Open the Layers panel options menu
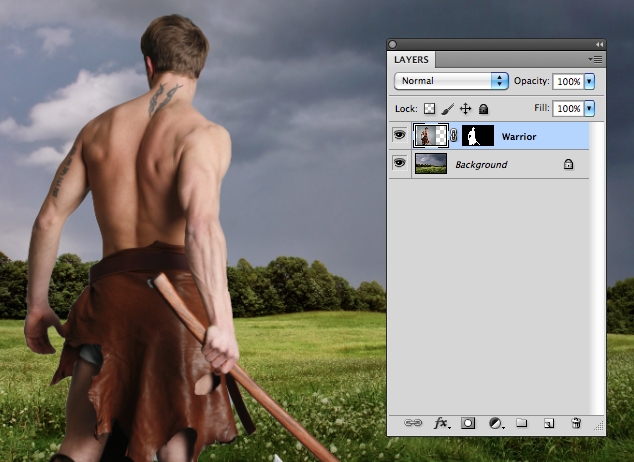Screen dimensions: 634x462 (595, 60)
